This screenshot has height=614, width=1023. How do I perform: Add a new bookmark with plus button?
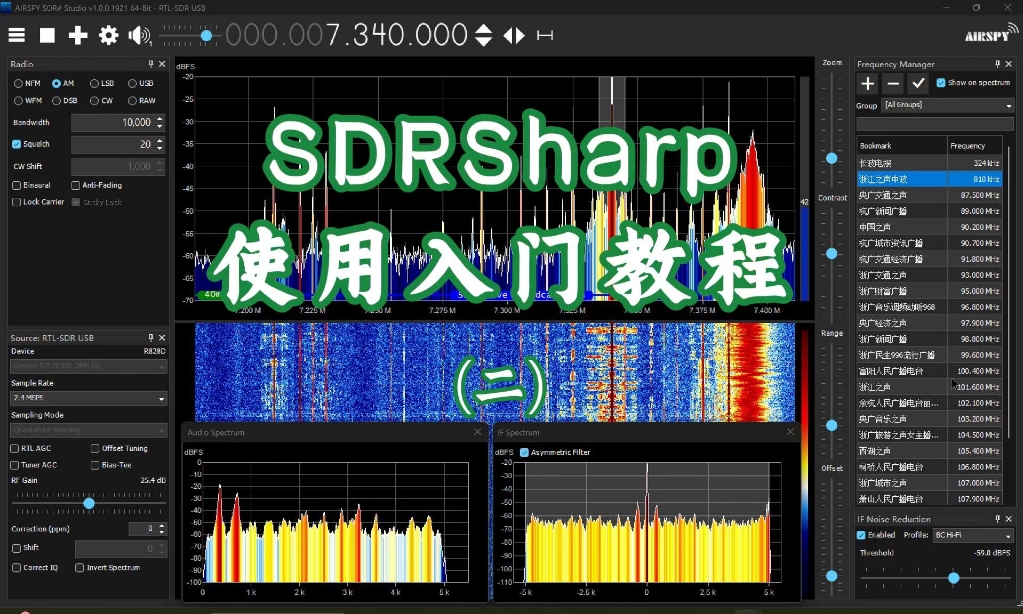coord(868,84)
